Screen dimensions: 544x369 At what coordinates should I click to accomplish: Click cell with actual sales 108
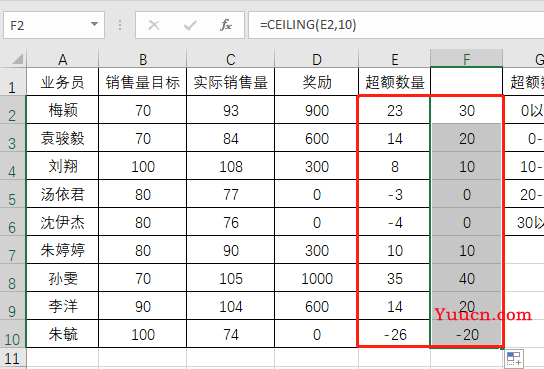230,166
